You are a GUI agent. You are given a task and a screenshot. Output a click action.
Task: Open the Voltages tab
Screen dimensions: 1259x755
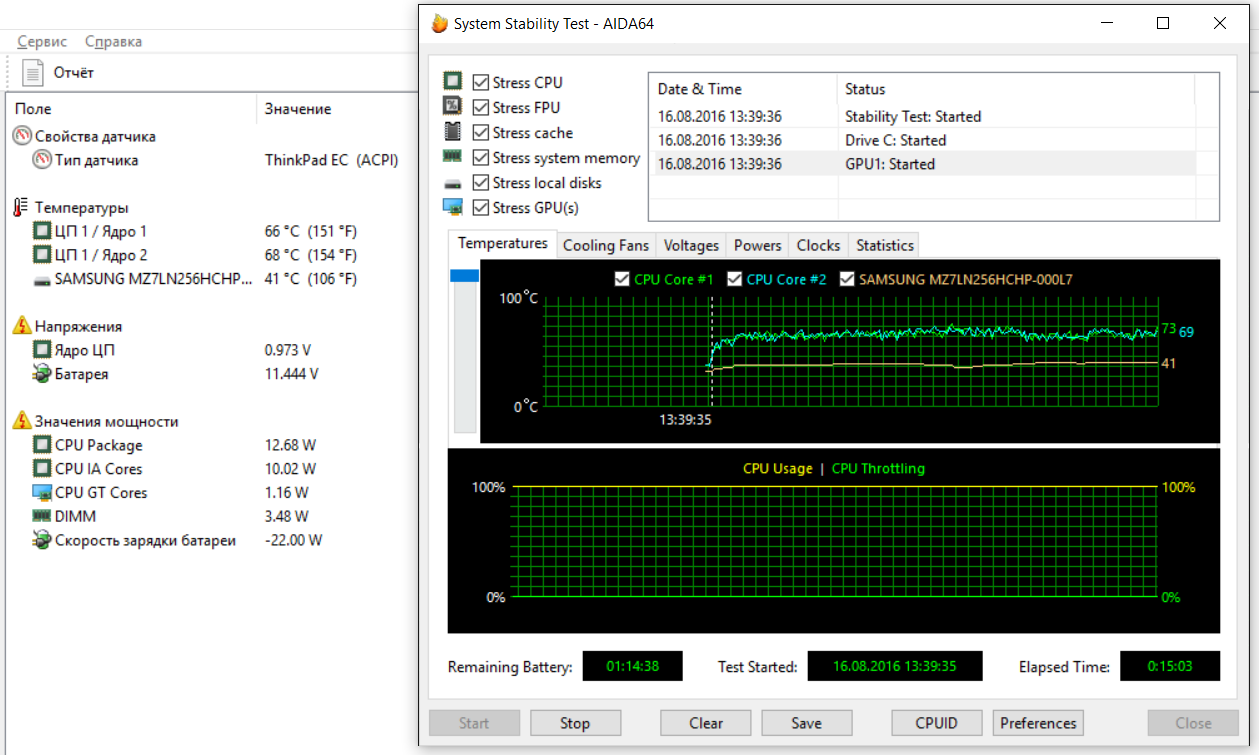coord(692,245)
